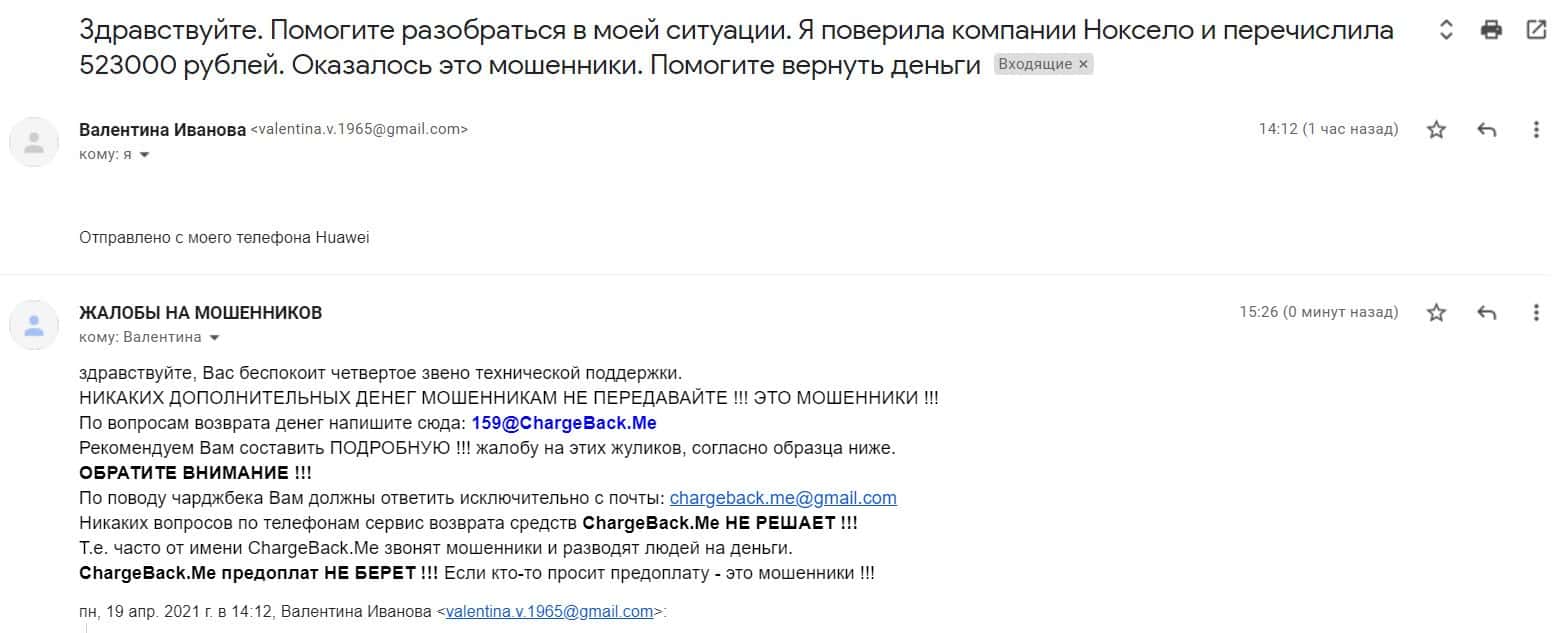Star the ЖАЛОБЫ НА МОШЕННИКОВ reply
This screenshot has height=633, width=1567.
(x=1436, y=313)
